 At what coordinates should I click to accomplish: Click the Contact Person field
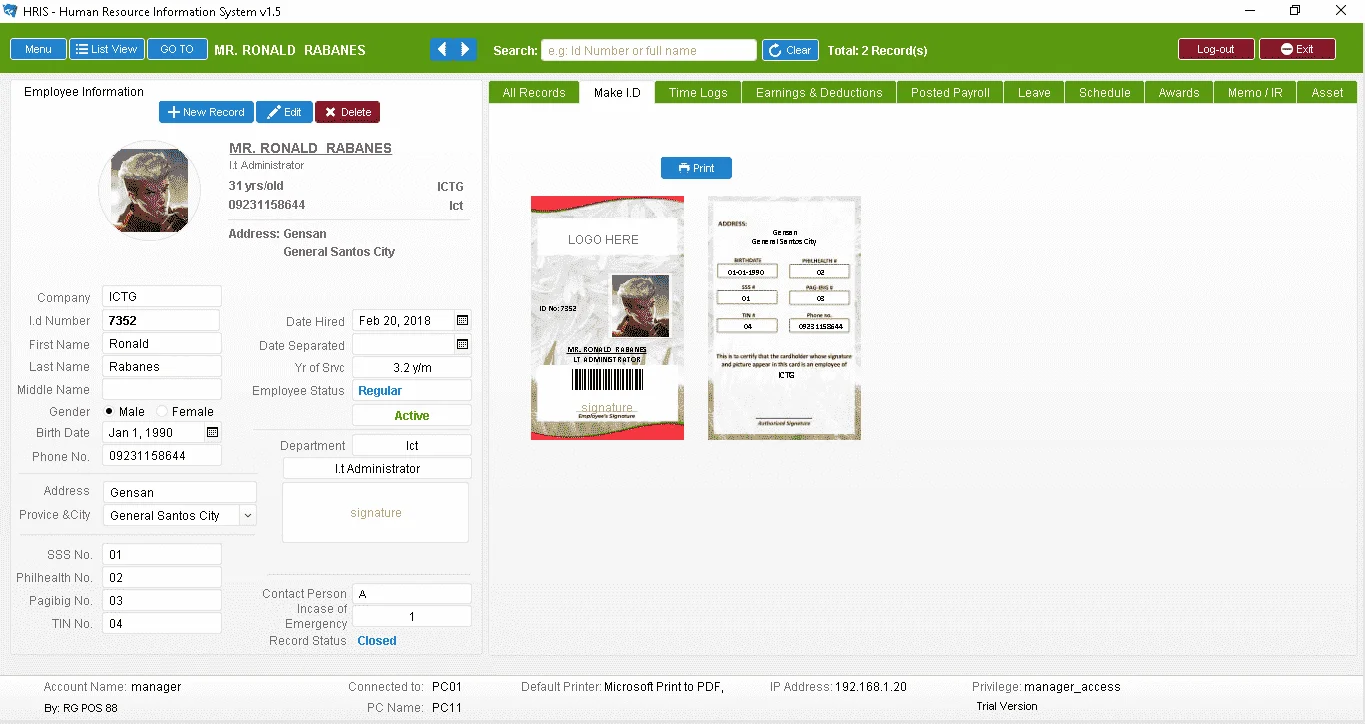coord(411,594)
